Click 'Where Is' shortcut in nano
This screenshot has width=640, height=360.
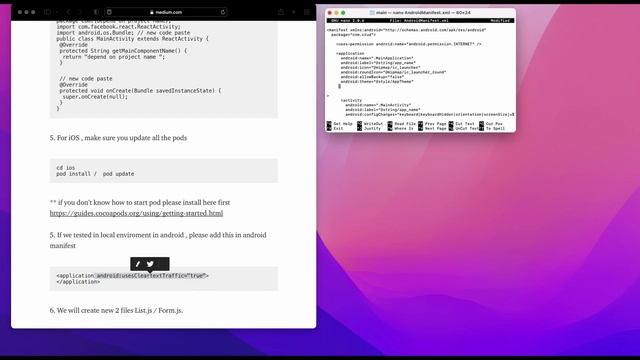point(401,129)
